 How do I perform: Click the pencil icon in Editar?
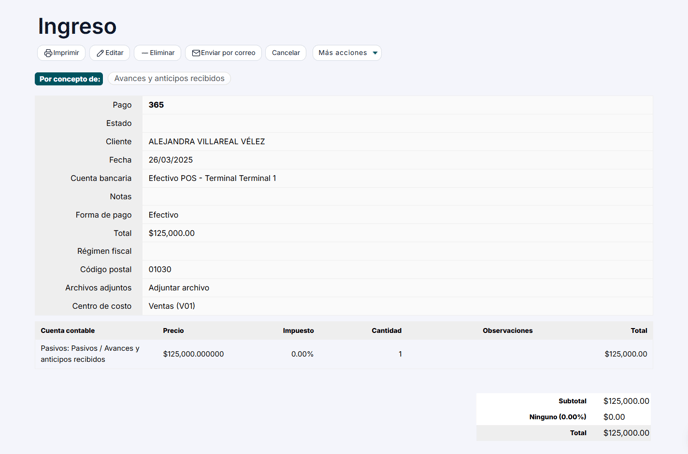click(x=100, y=53)
